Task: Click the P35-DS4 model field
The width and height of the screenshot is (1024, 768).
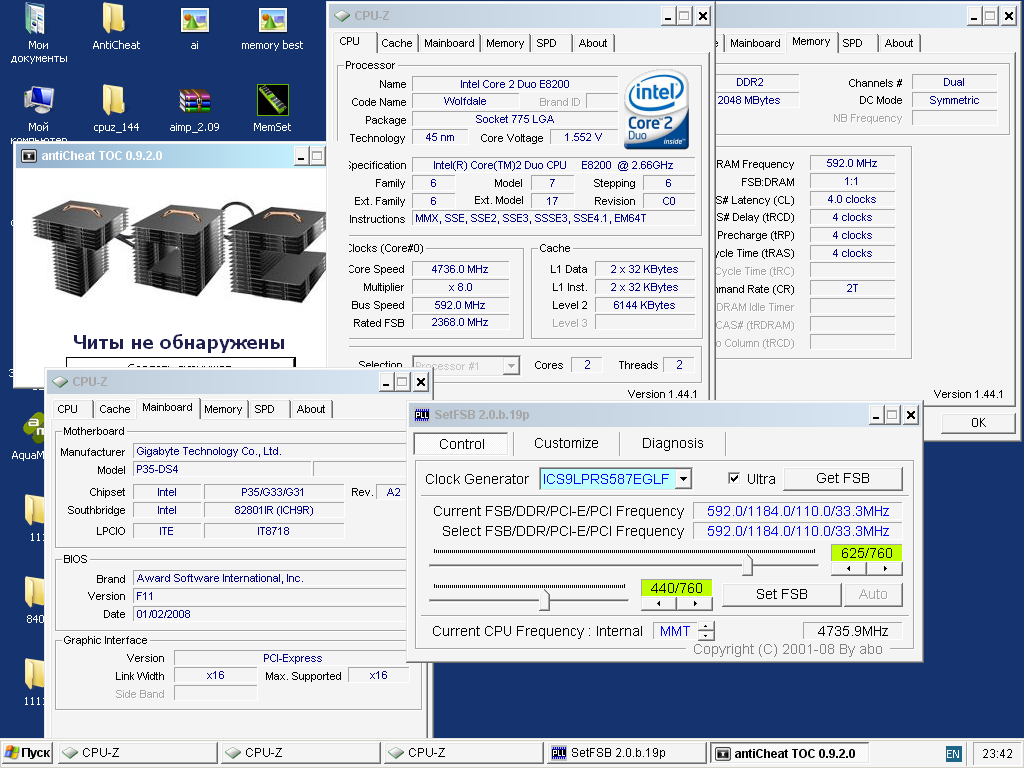Action: pos(222,470)
